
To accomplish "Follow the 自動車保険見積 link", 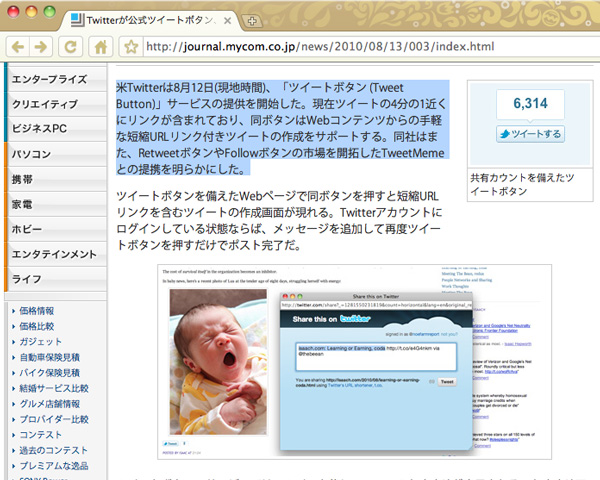I will click(x=50, y=357).
